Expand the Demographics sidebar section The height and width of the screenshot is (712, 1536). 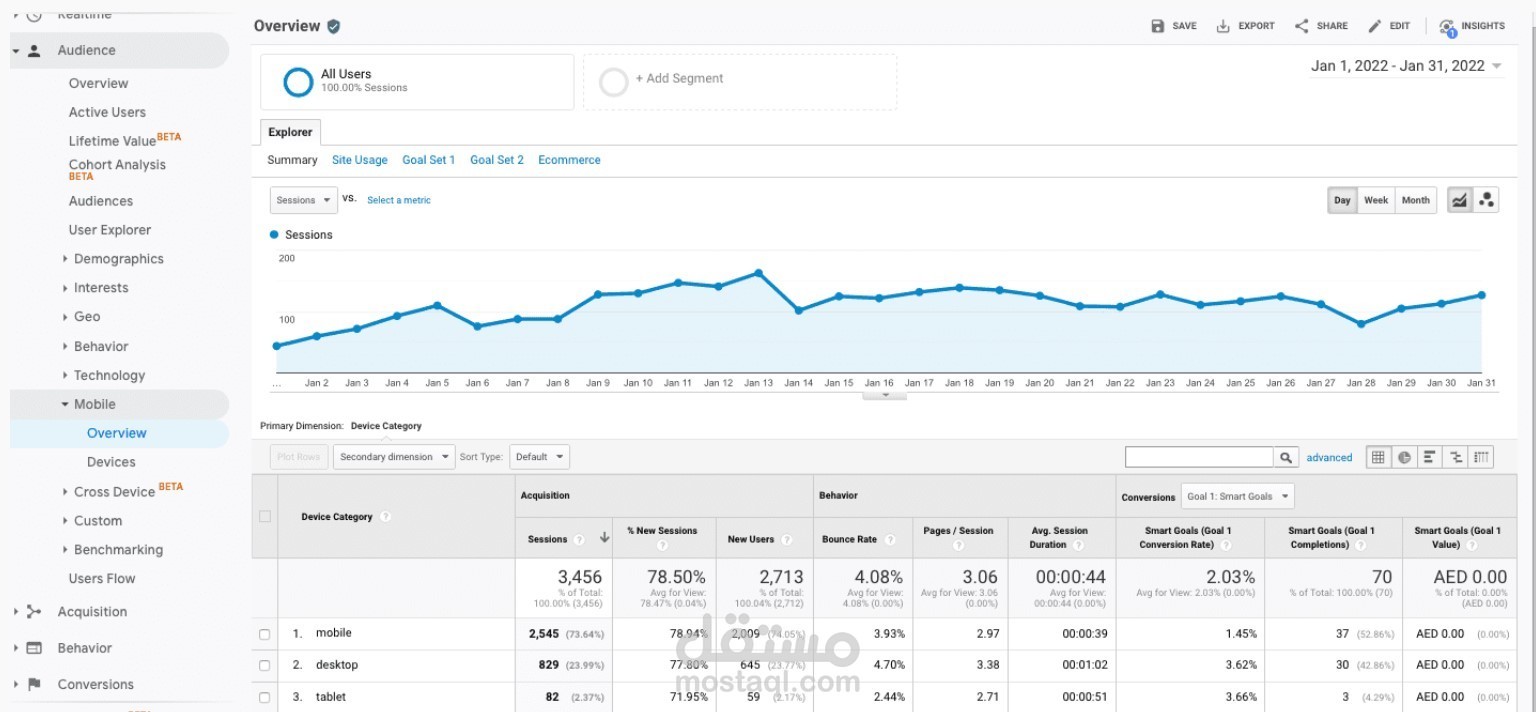coord(116,258)
